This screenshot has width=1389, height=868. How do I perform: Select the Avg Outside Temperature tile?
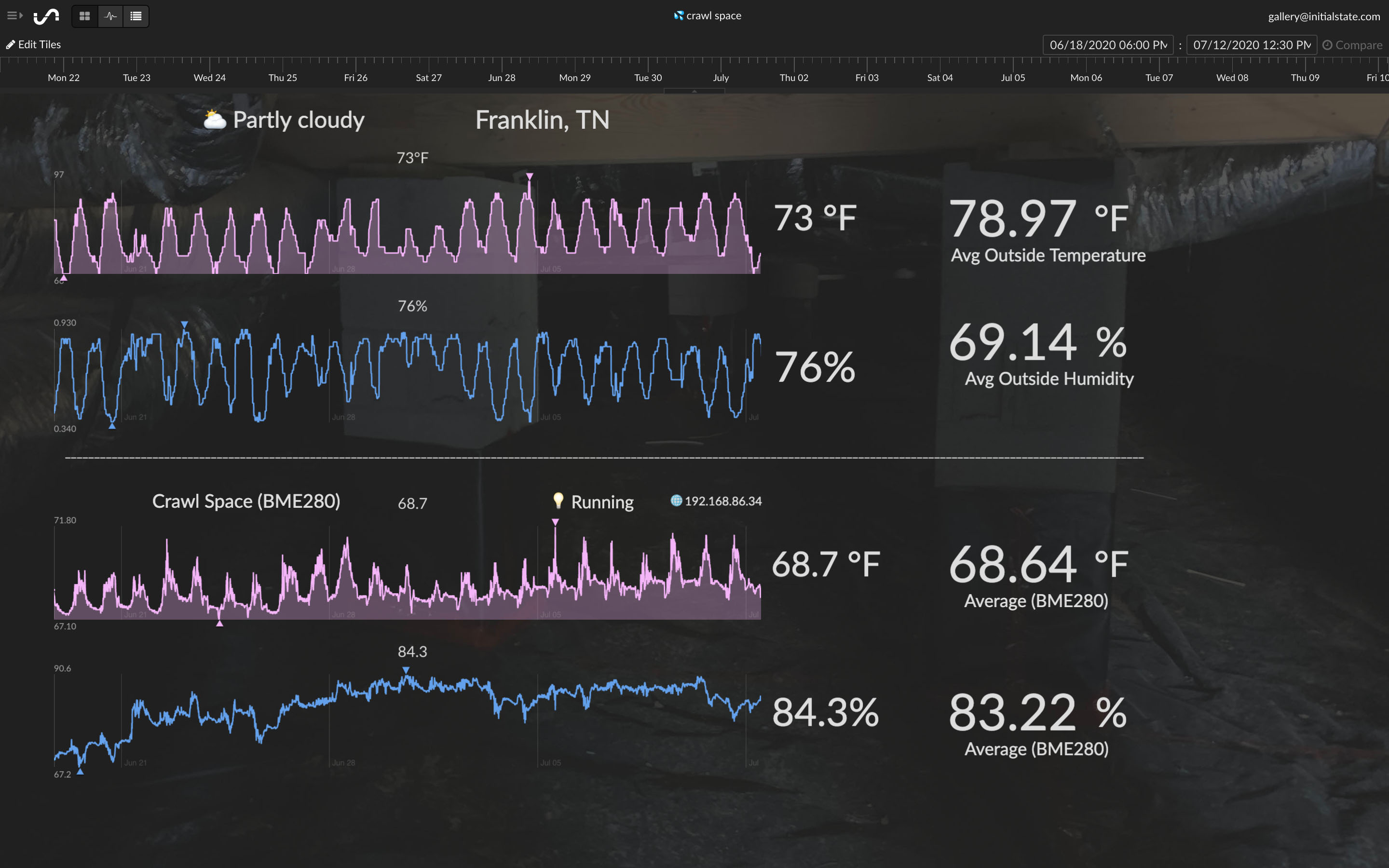pos(1047,230)
